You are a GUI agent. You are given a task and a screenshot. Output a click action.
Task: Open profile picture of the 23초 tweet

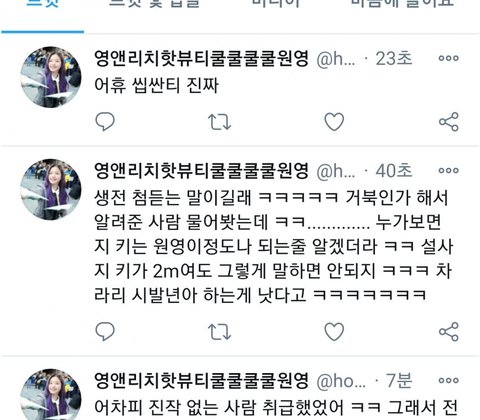pyautogui.click(x=51, y=77)
